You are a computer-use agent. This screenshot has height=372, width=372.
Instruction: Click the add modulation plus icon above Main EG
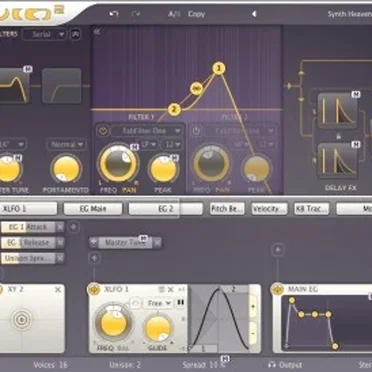pos(278,250)
